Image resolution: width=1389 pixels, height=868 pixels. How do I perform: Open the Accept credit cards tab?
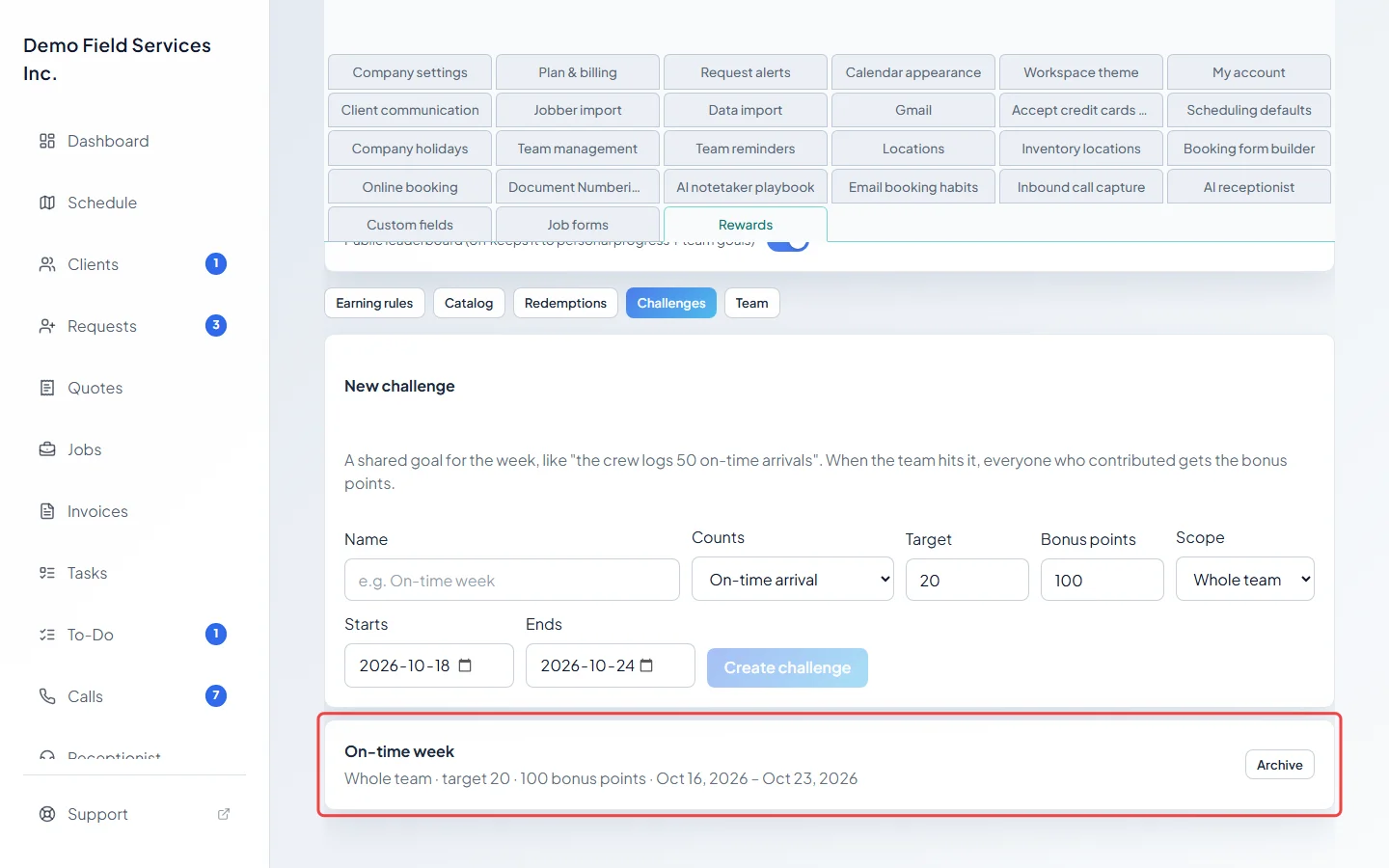click(x=1081, y=110)
